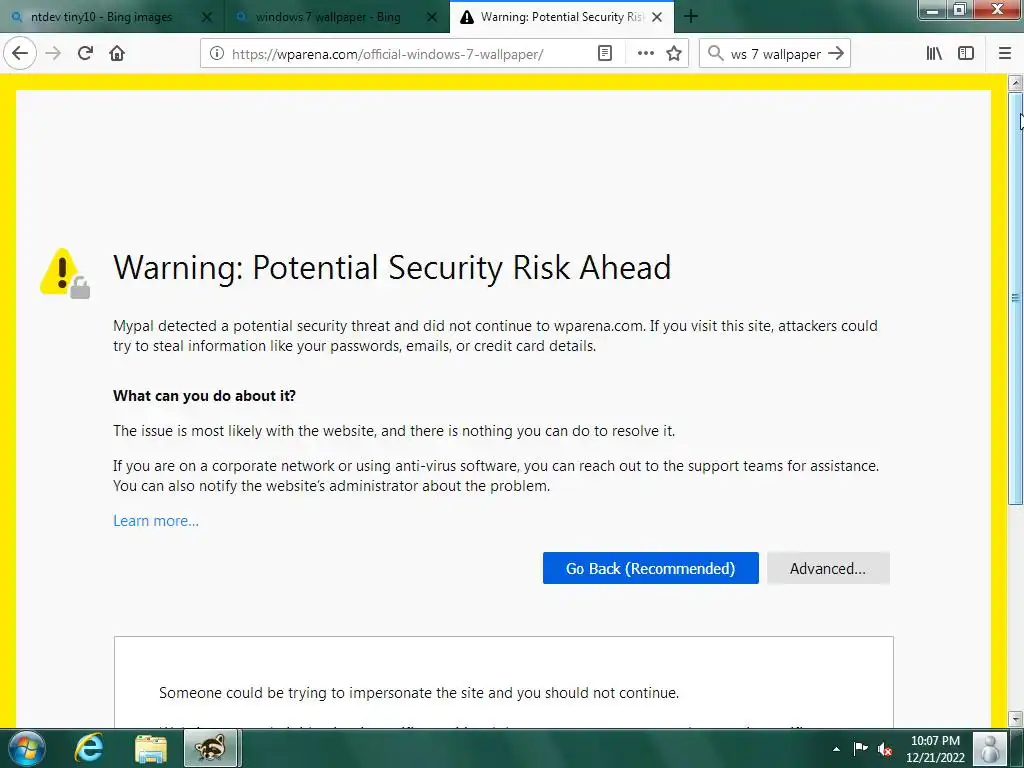Show site information icon in the URL bar

tap(217, 54)
